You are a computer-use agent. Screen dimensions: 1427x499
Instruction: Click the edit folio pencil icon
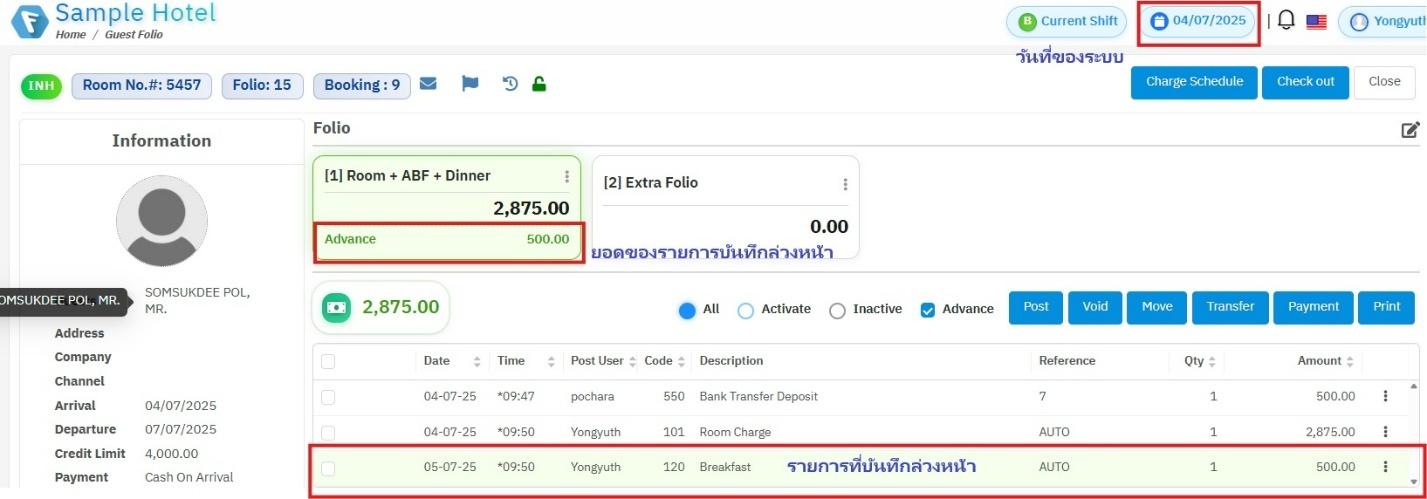coord(1410,130)
